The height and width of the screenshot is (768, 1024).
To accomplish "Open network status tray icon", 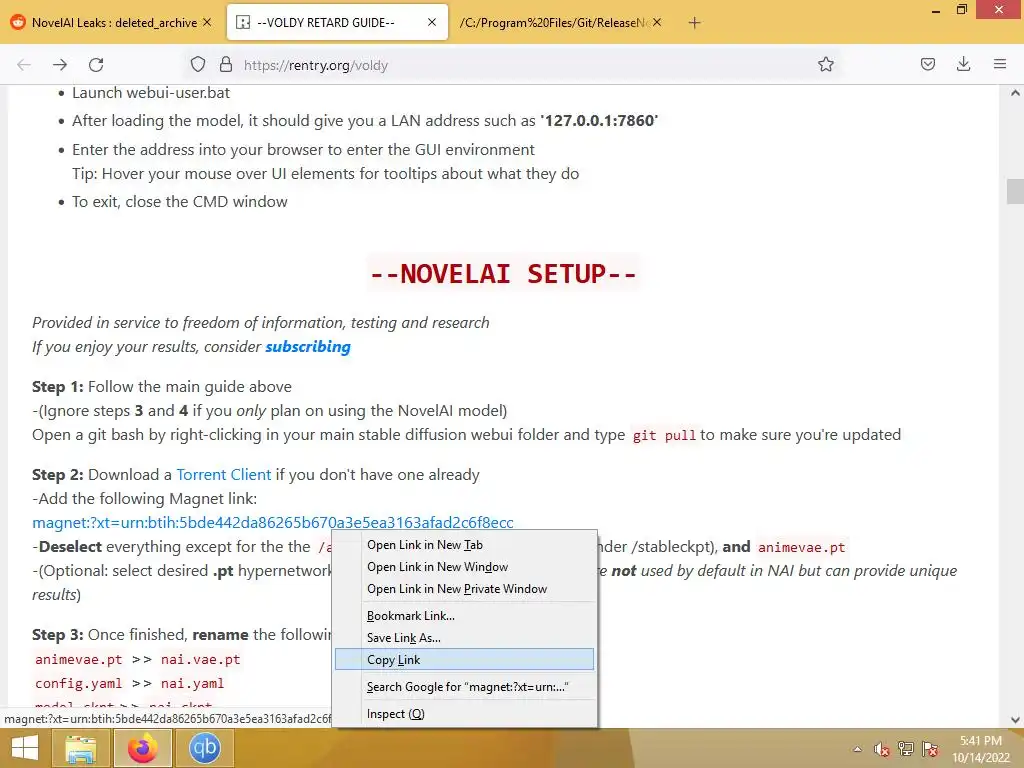I will 906,749.
